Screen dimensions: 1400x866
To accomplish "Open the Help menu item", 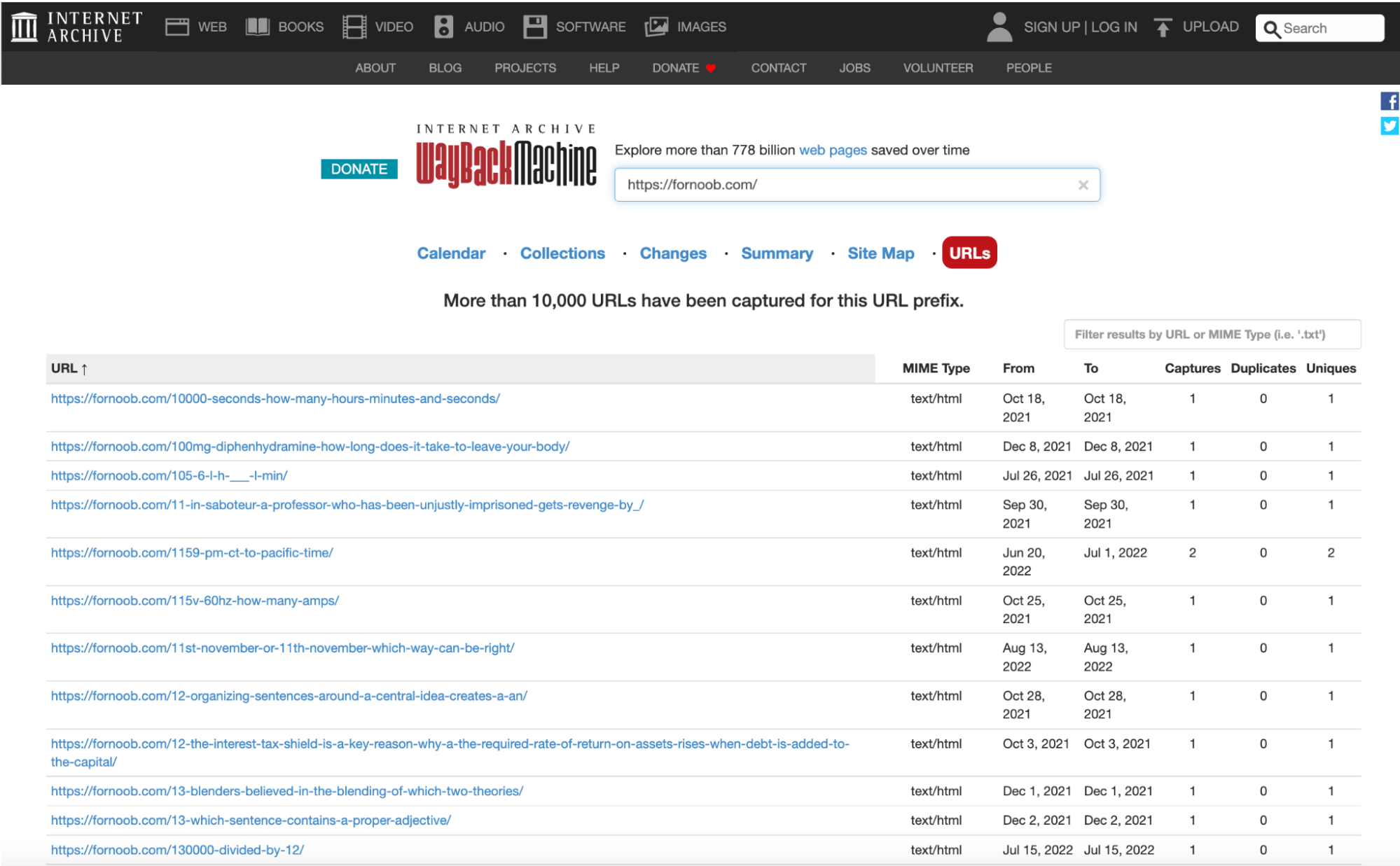I will click(x=604, y=68).
